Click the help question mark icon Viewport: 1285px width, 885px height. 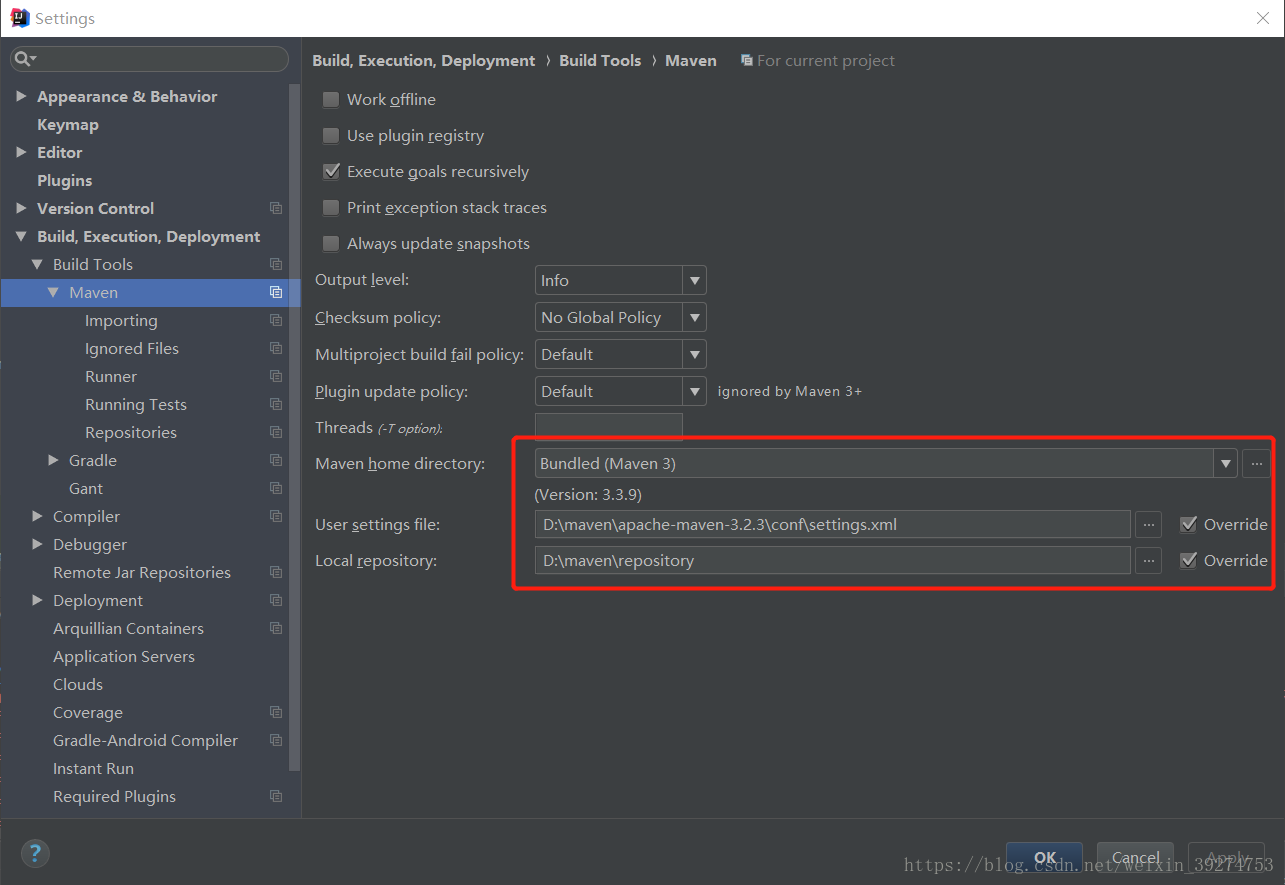[35, 853]
